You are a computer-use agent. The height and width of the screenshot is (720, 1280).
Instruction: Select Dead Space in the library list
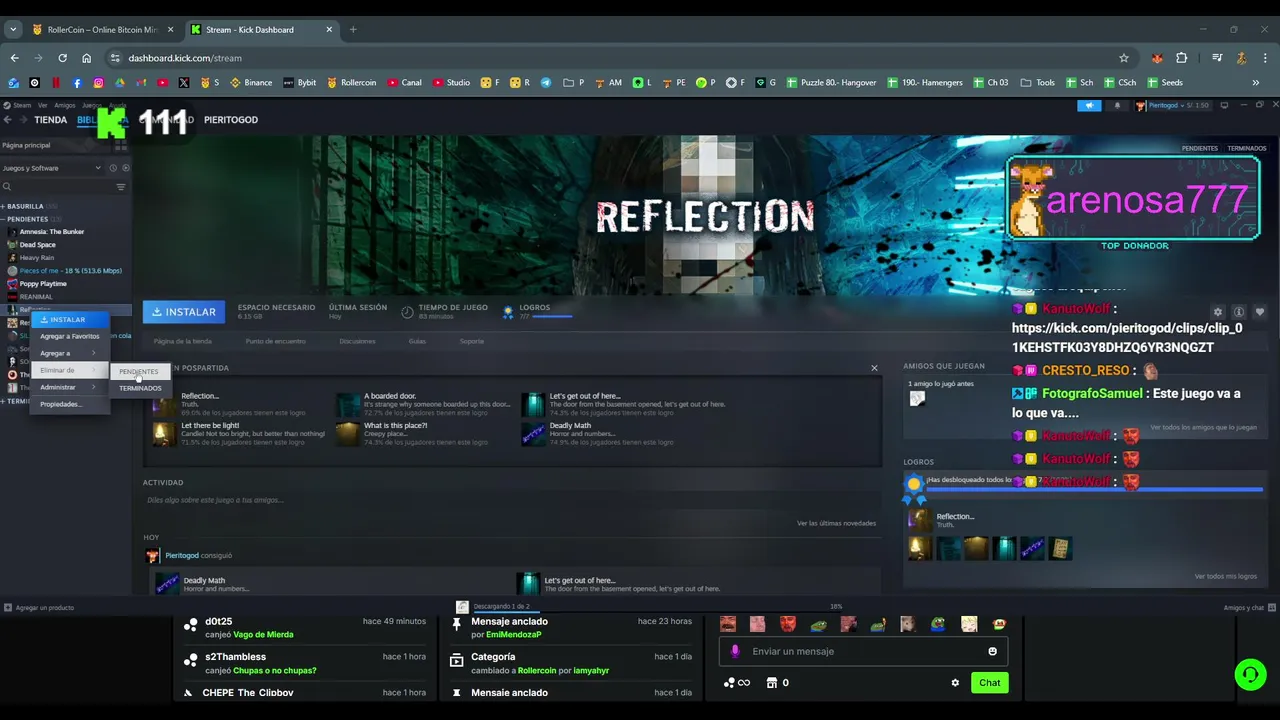click(x=38, y=245)
